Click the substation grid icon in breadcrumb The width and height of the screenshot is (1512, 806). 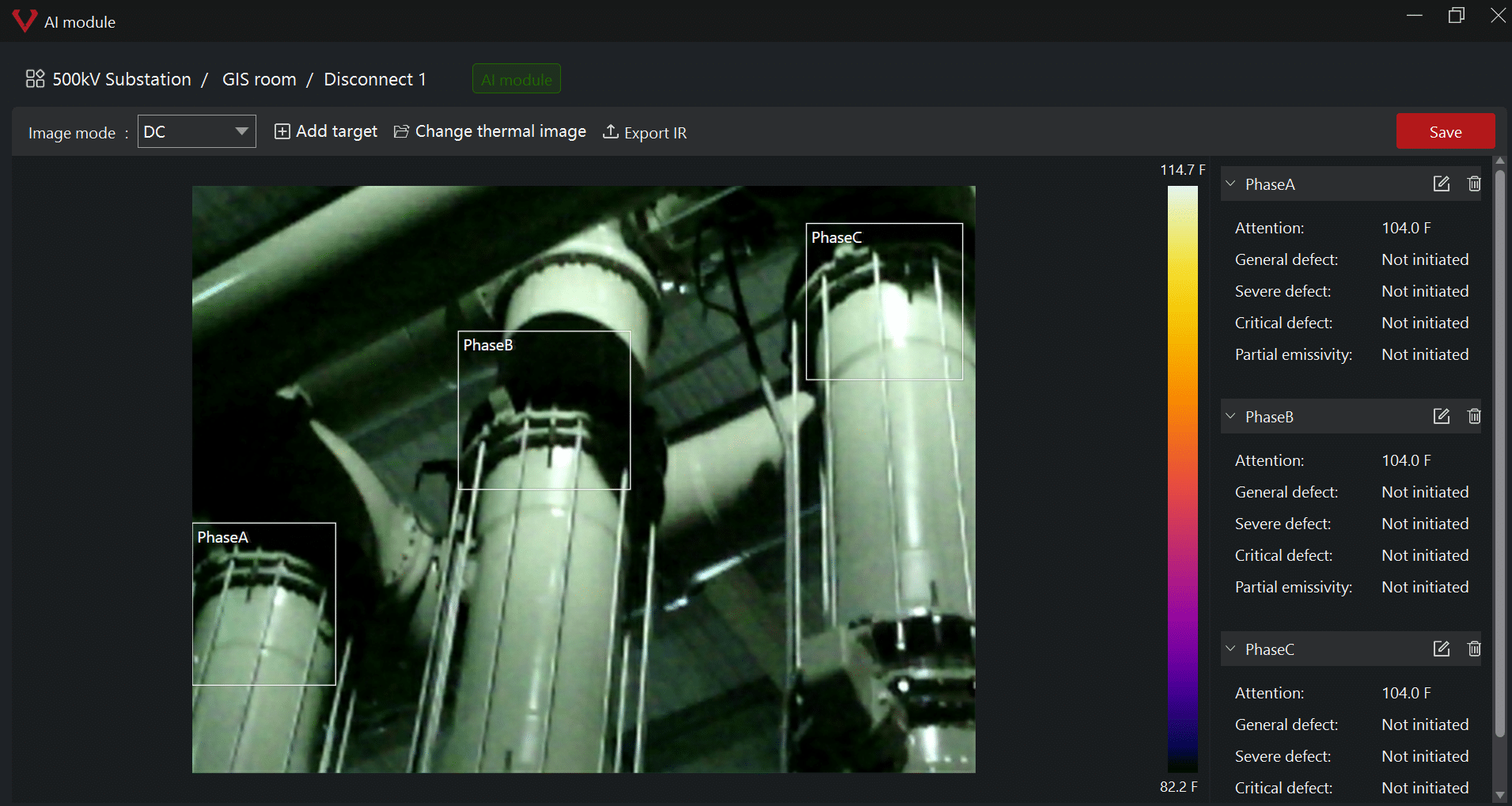point(35,78)
